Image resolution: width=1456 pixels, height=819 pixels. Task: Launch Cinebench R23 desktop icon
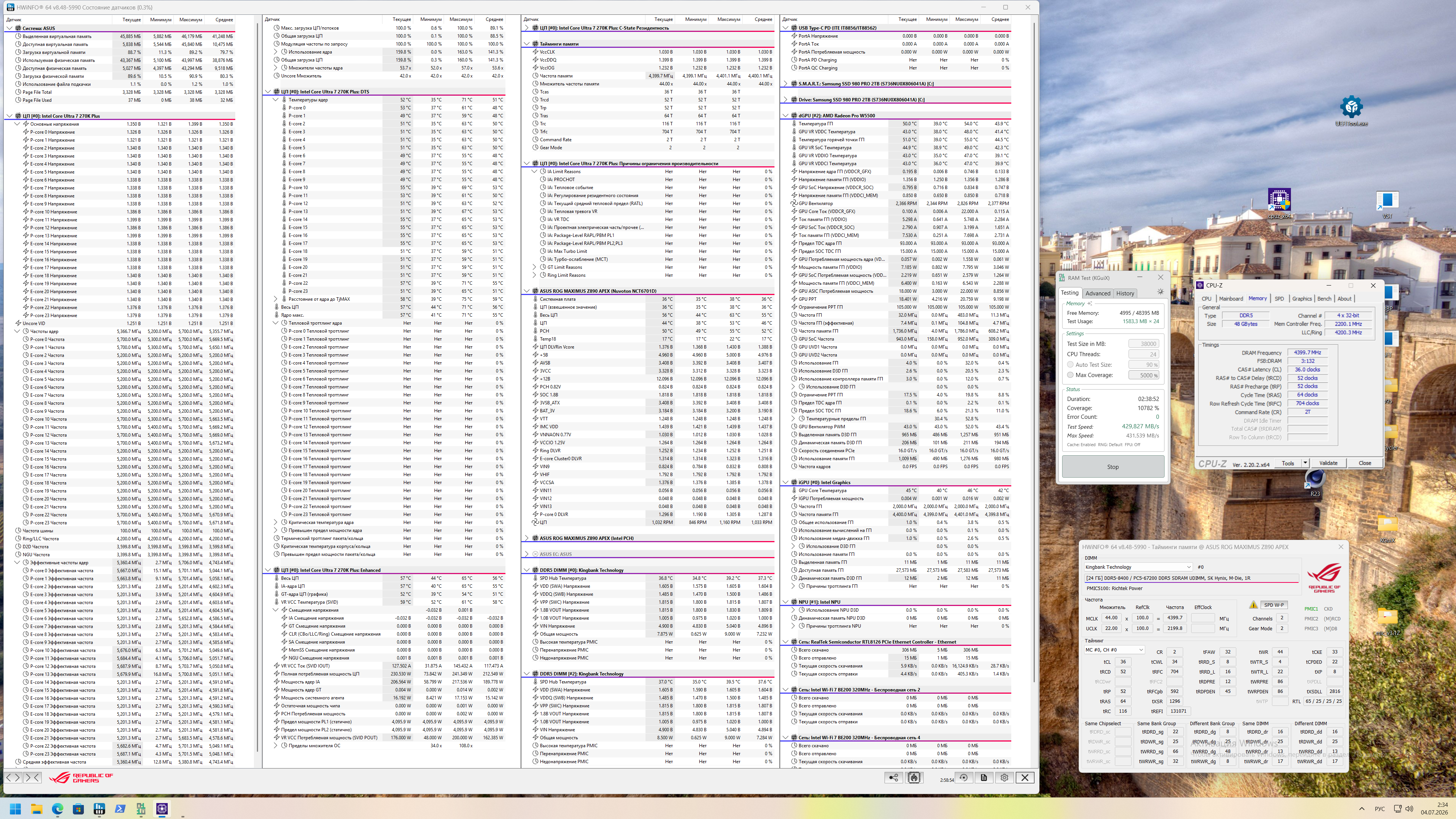(x=1315, y=483)
